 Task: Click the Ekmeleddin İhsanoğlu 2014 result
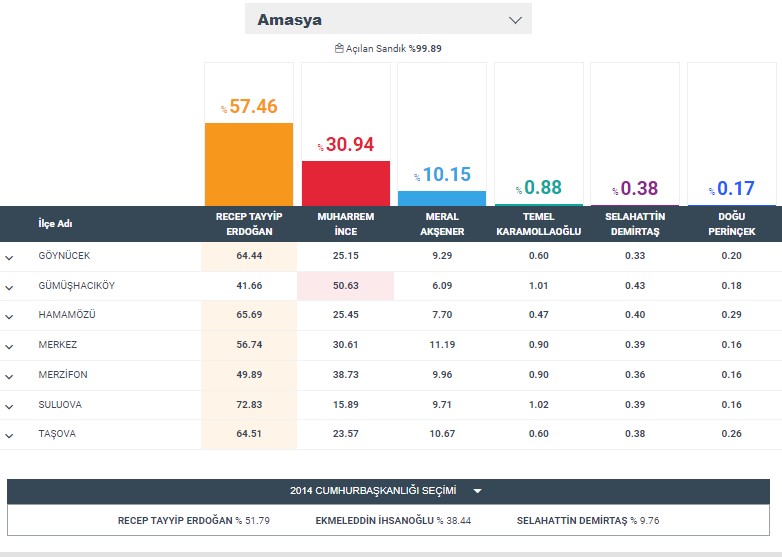(x=393, y=521)
